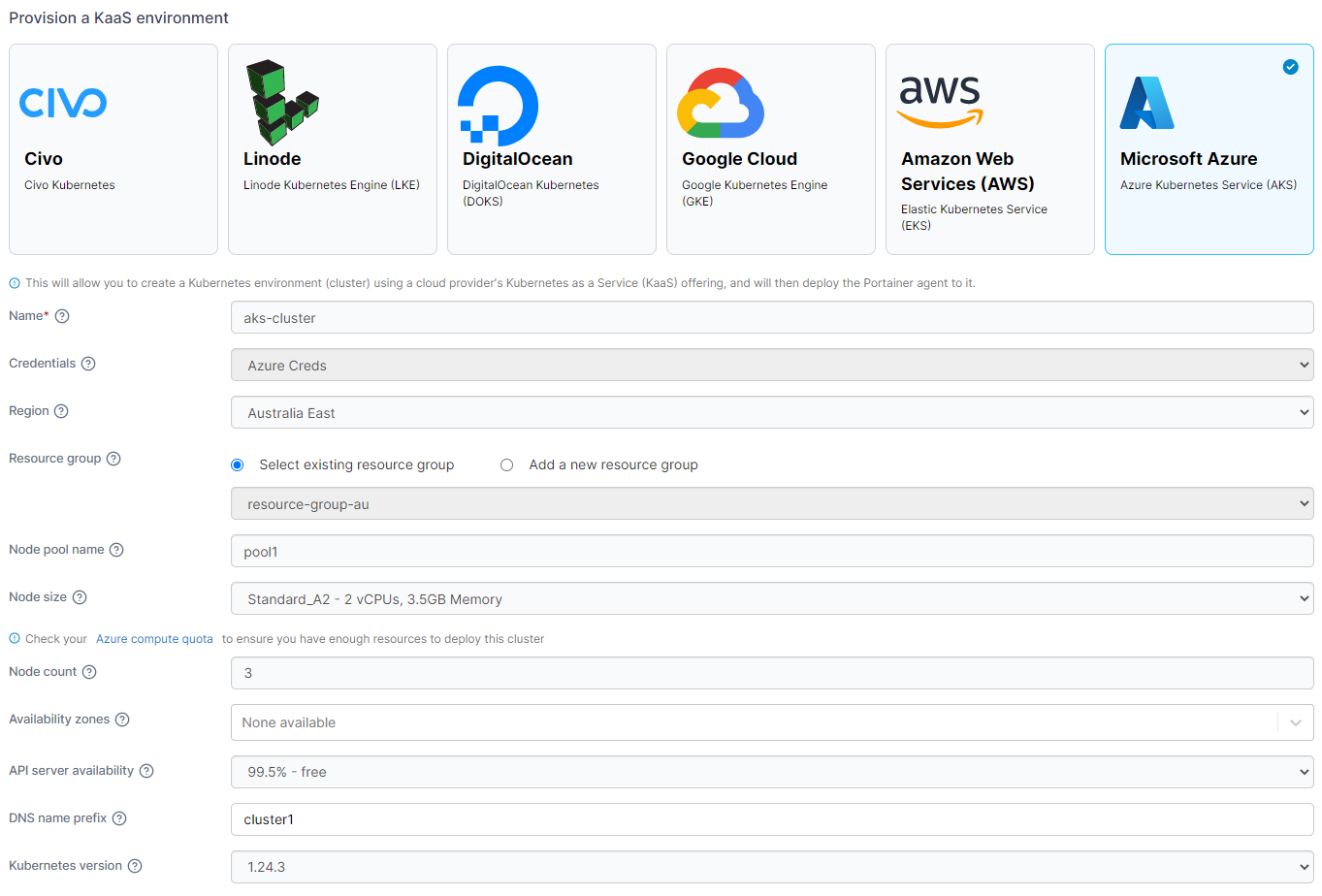This screenshot has width=1322, height=896.
Task: Focus the Node count field
Action: click(x=772, y=673)
